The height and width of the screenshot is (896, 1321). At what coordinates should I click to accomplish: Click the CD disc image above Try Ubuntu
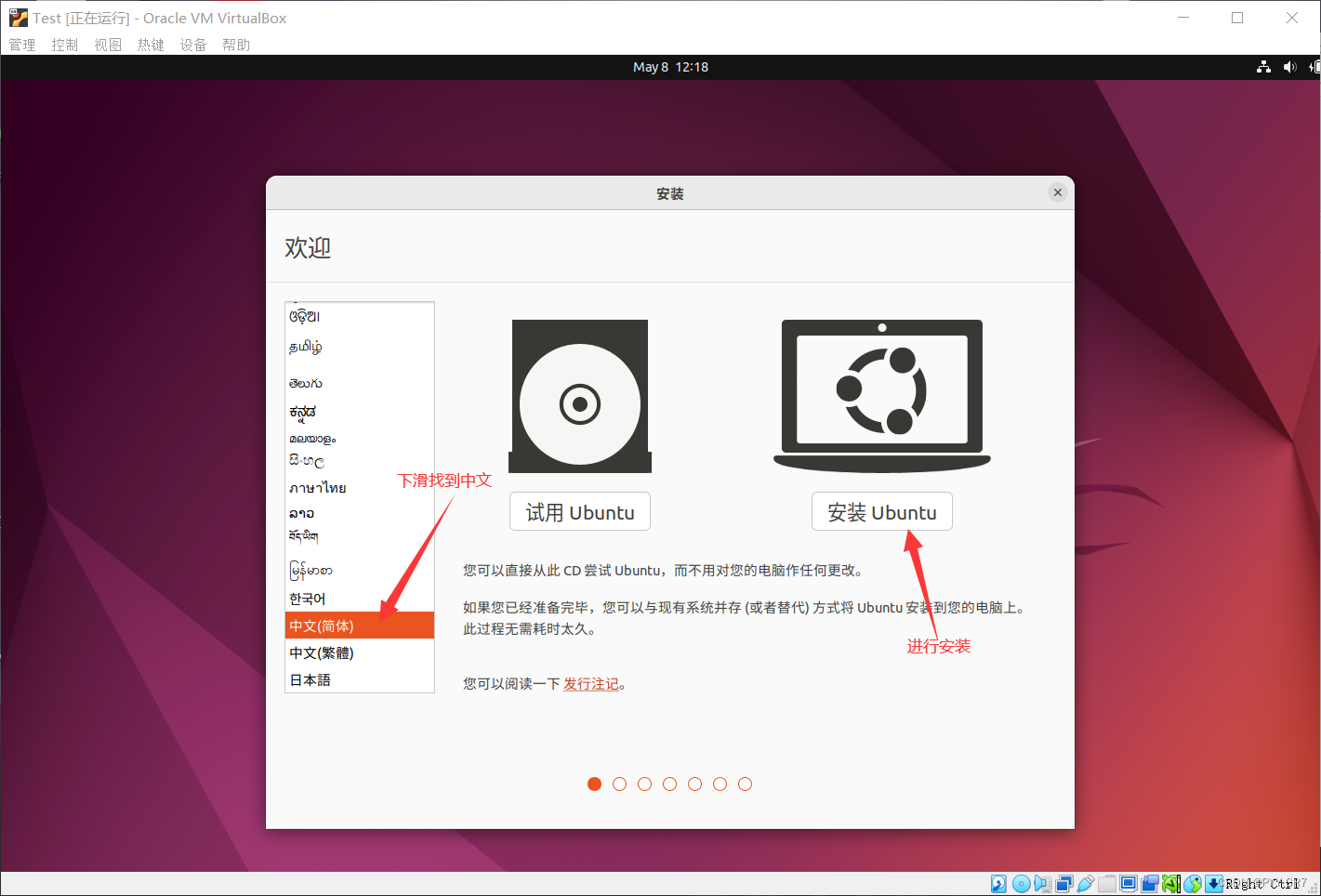click(580, 397)
